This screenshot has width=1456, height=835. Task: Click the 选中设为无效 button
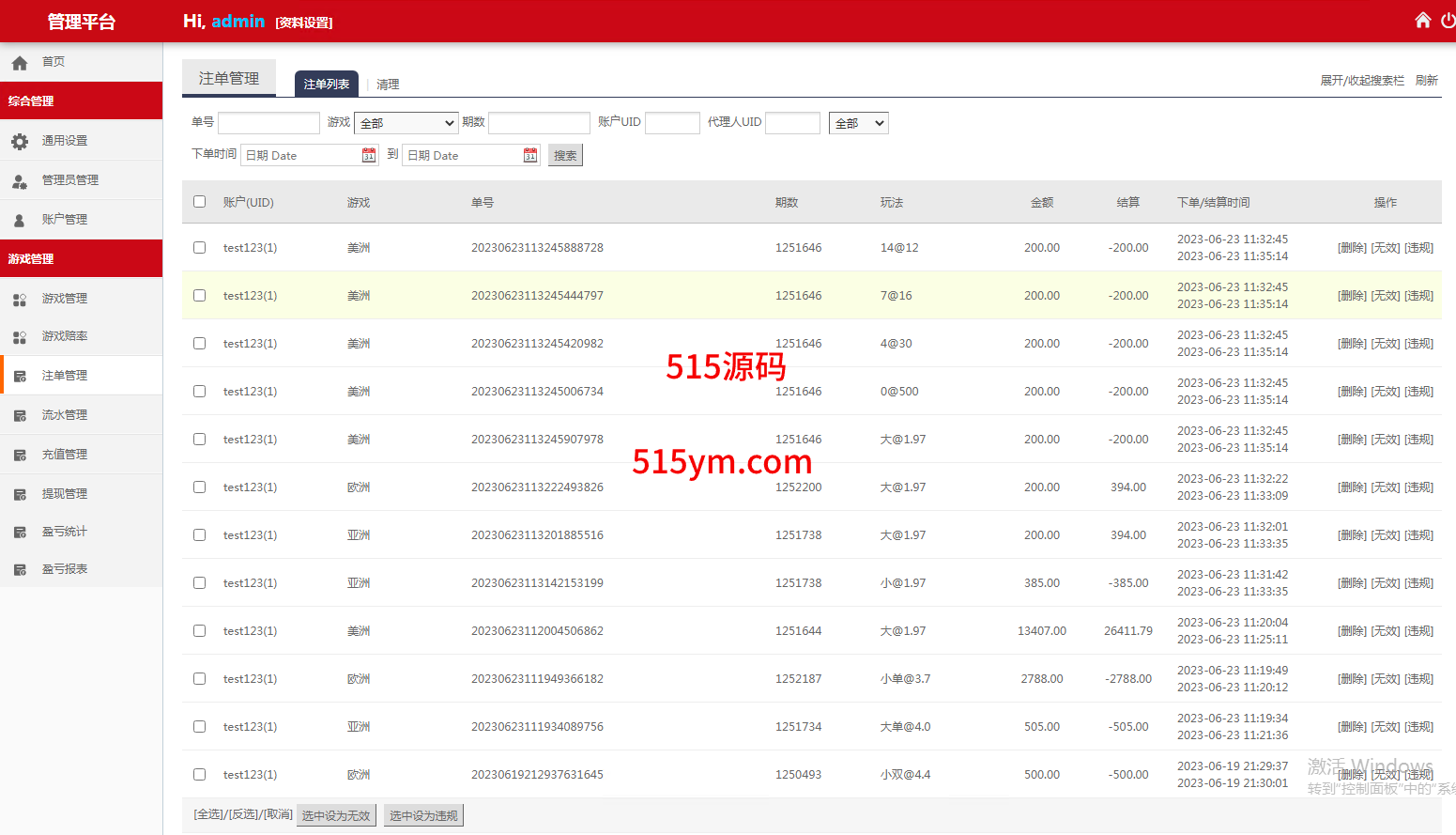336,815
